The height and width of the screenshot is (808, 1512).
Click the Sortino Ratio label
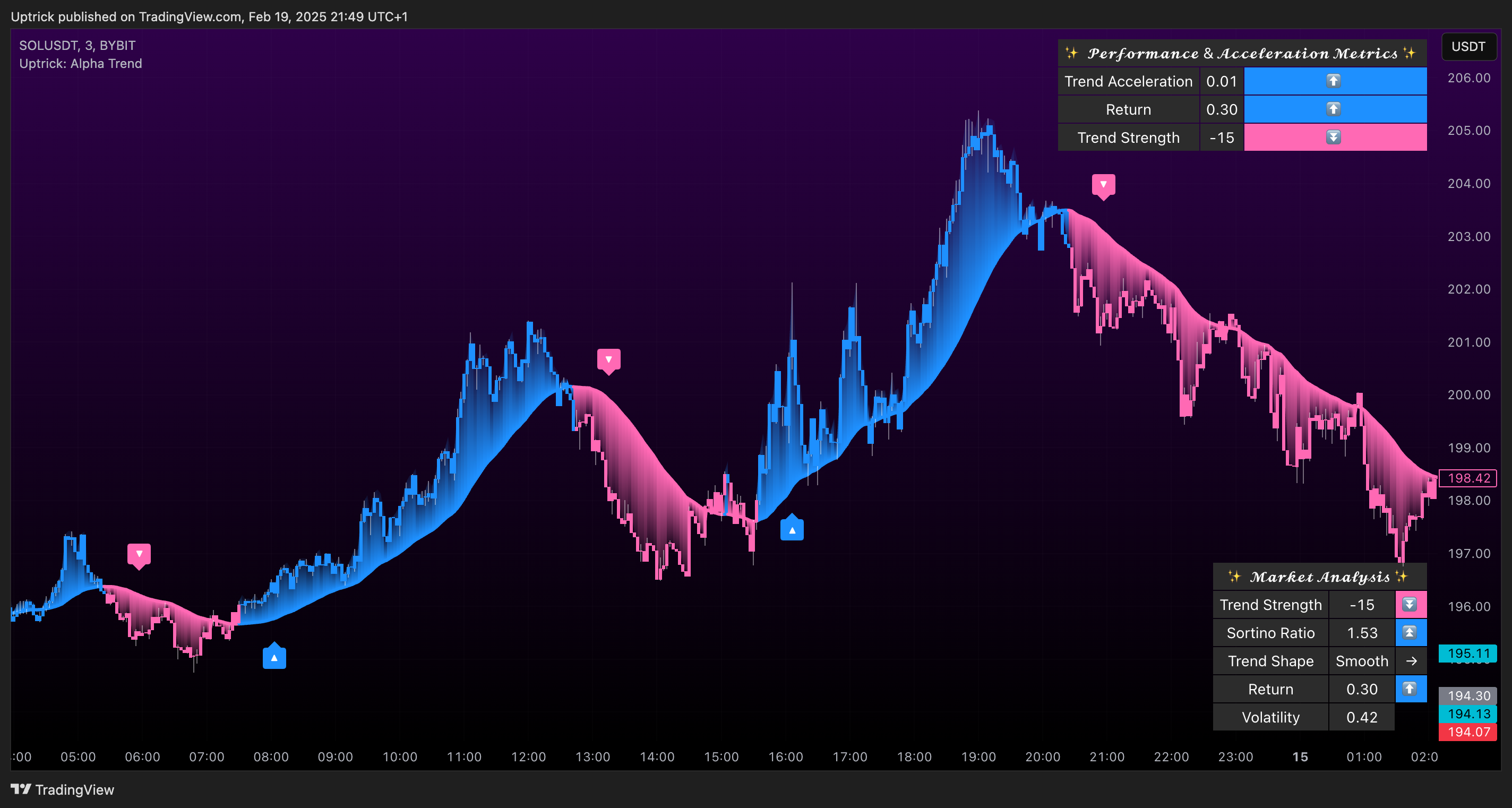[x=1271, y=633]
